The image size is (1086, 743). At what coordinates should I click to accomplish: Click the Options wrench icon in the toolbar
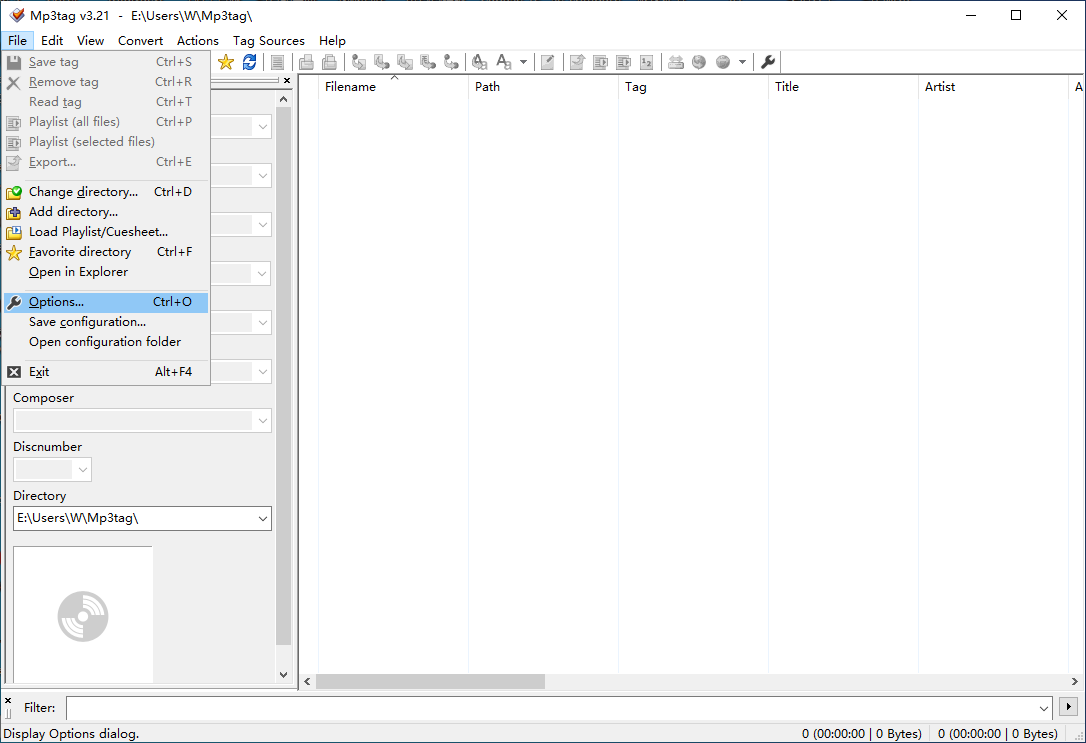click(x=767, y=62)
